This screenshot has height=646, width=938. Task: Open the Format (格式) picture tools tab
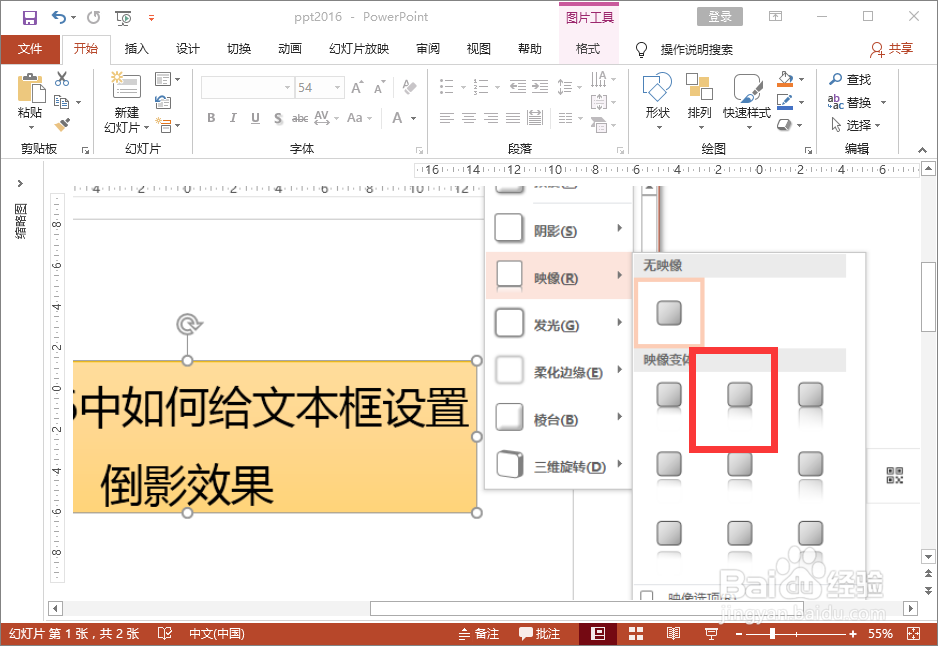(588, 49)
